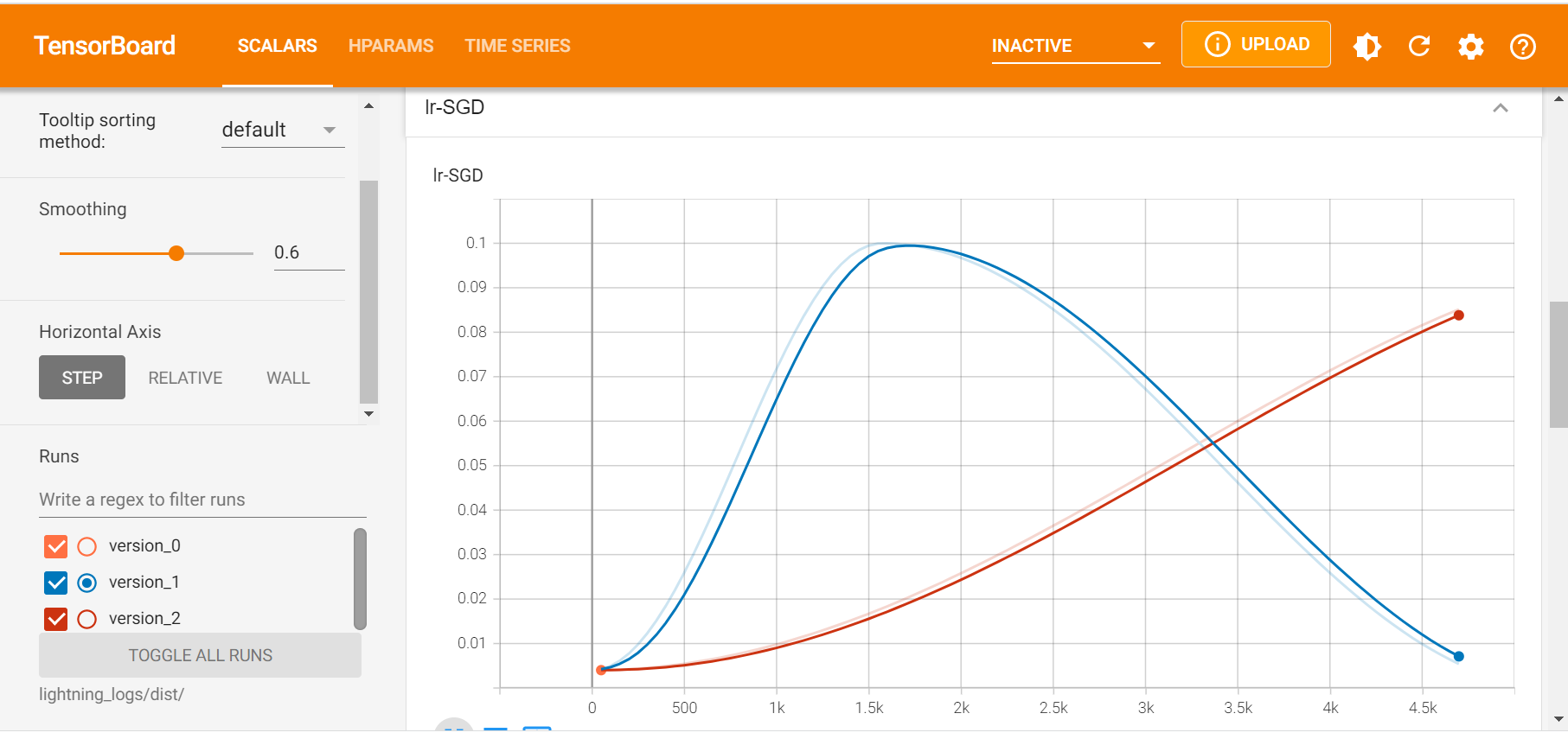
Task: Toggle the dark mode theme icon
Action: (1366, 46)
